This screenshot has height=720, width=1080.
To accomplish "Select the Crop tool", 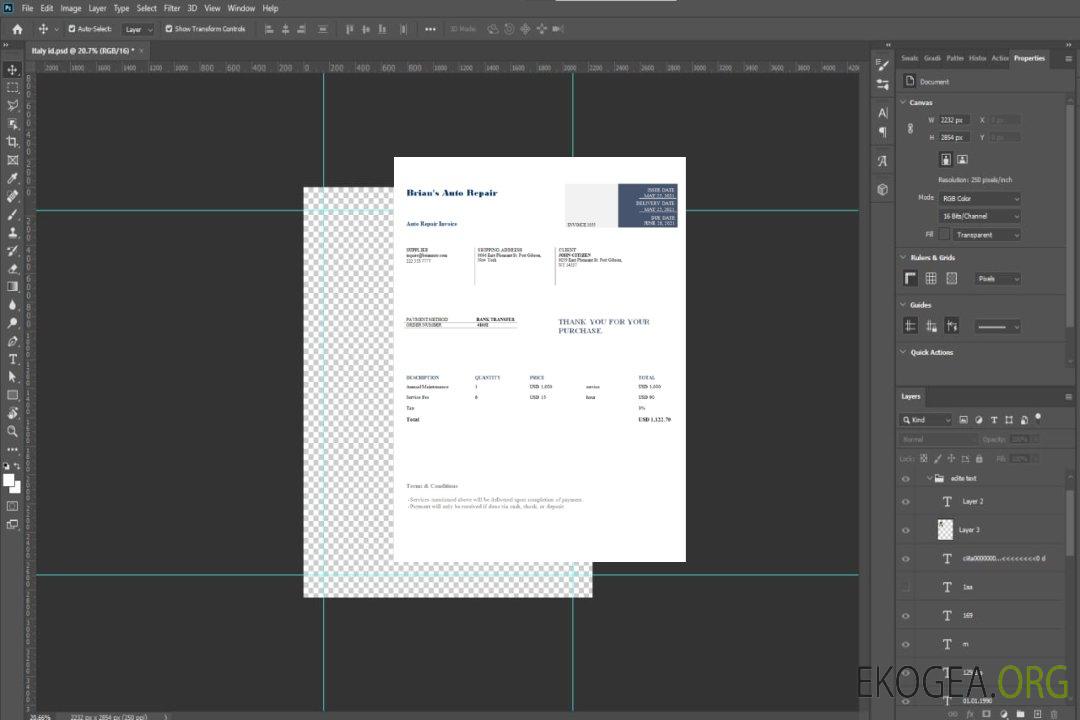I will pos(12,141).
